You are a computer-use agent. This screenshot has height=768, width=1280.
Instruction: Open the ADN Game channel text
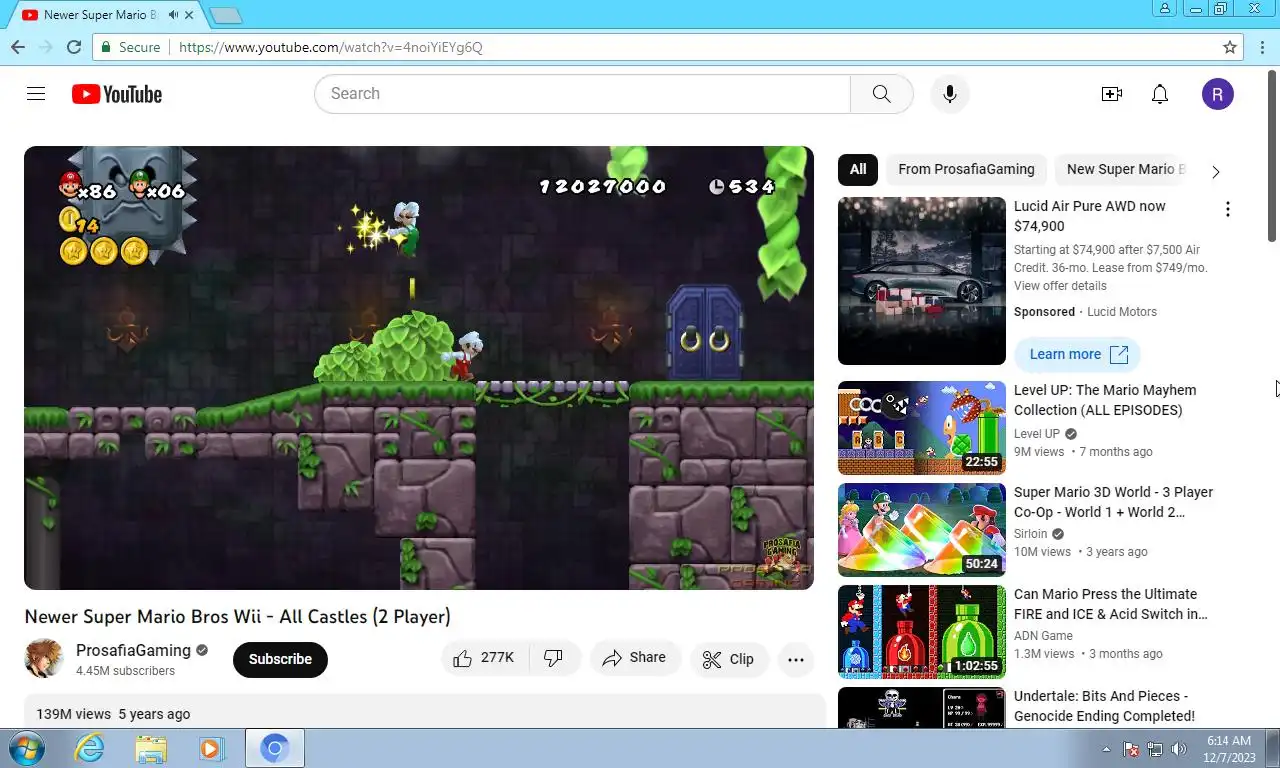1043,636
